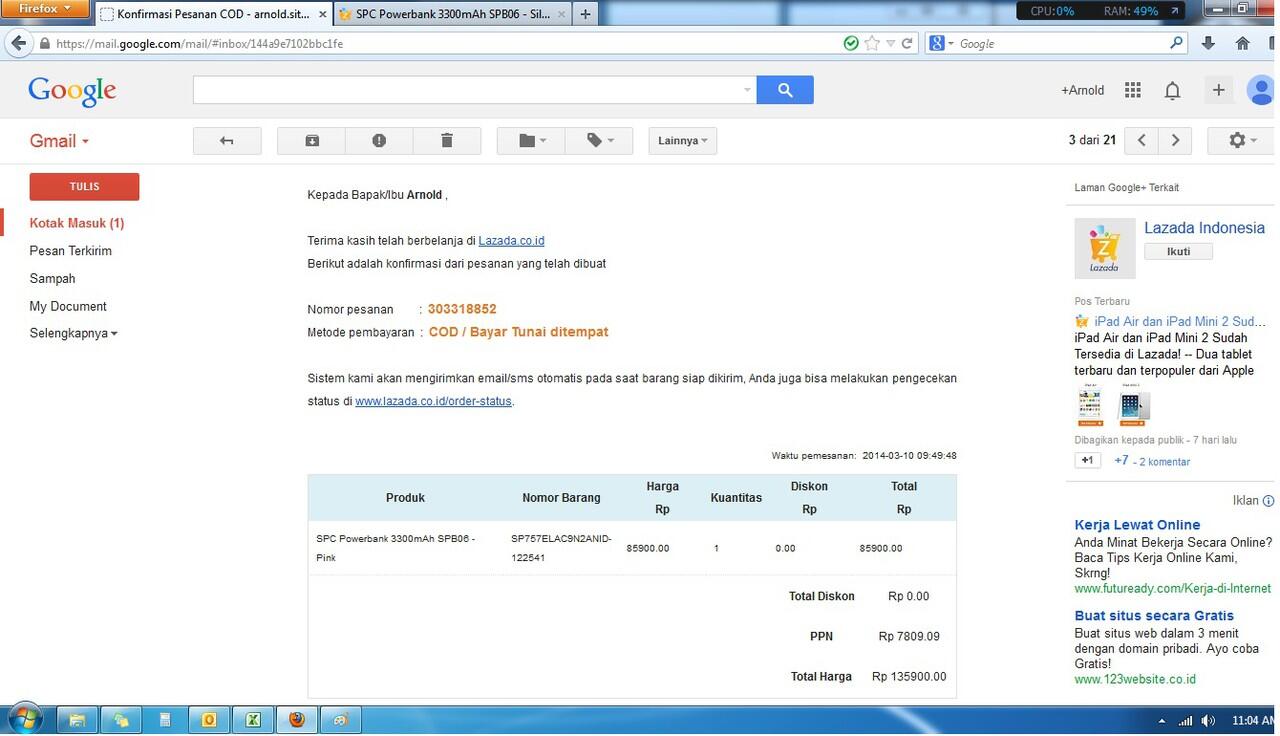Archive this email with the archive icon
1280x736 pixels.
(311, 141)
